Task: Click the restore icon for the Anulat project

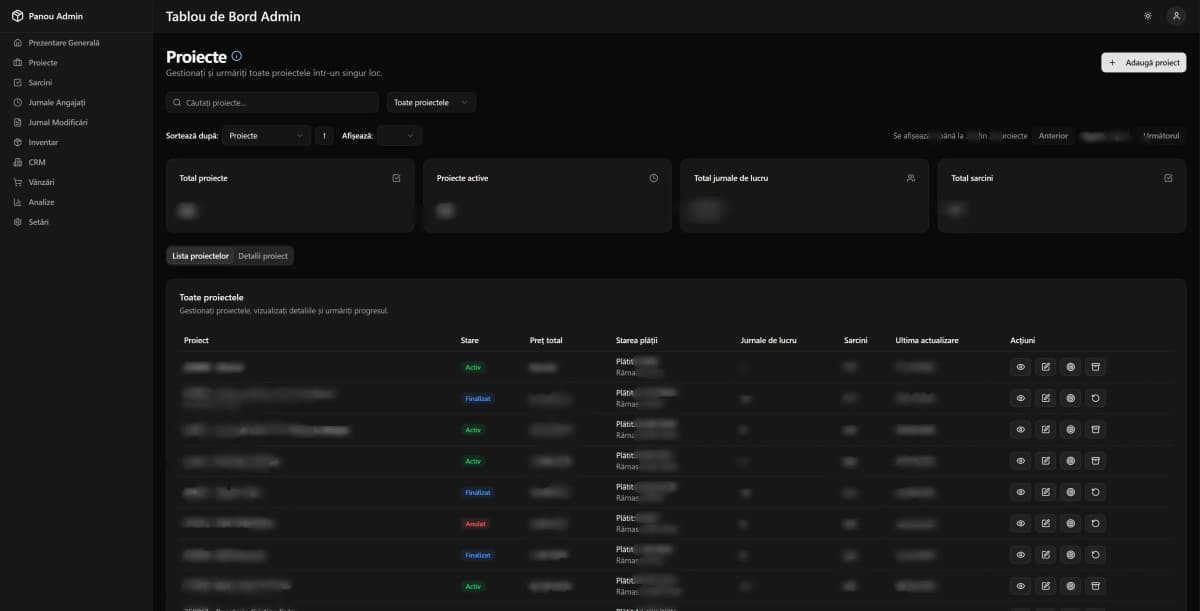Action: pyautogui.click(x=1095, y=523)
